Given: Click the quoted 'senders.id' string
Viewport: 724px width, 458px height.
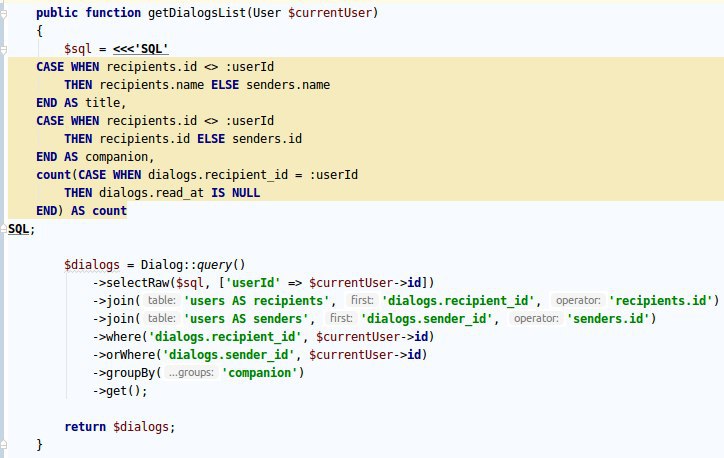Looking at the screenshot, I should pos(609,319).
